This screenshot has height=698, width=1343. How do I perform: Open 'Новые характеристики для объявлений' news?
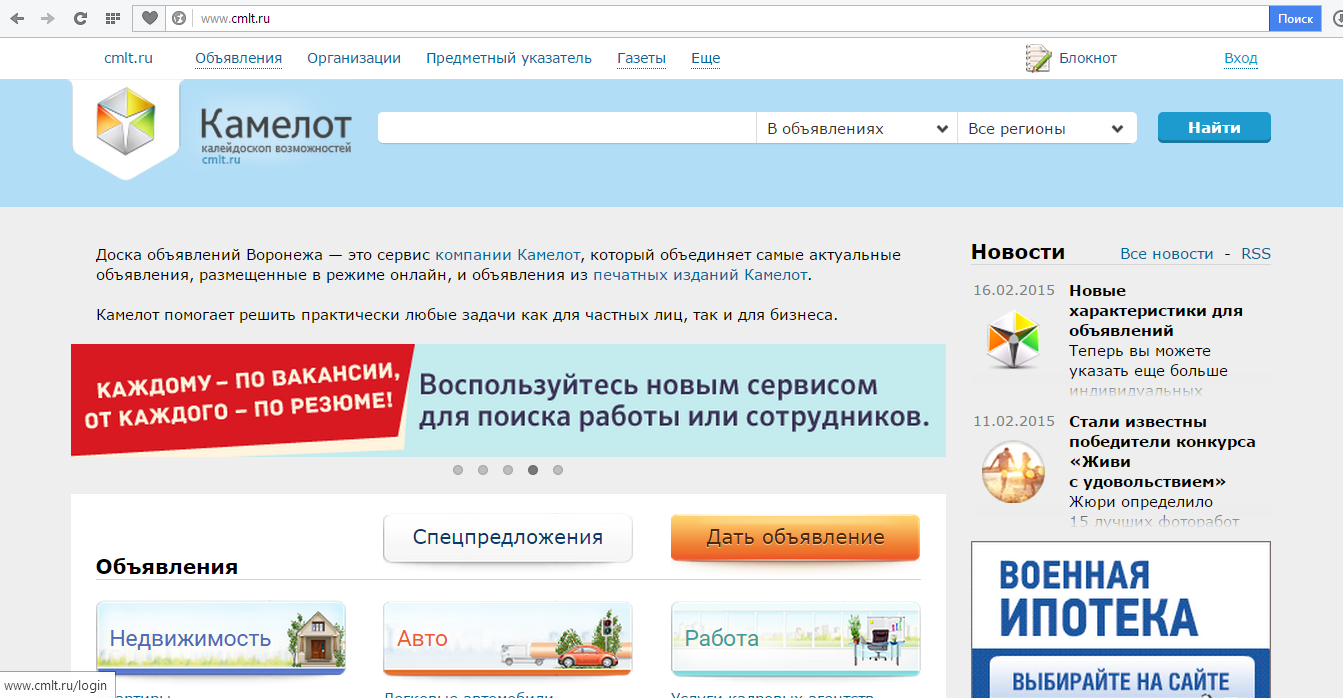(1156, 311)
